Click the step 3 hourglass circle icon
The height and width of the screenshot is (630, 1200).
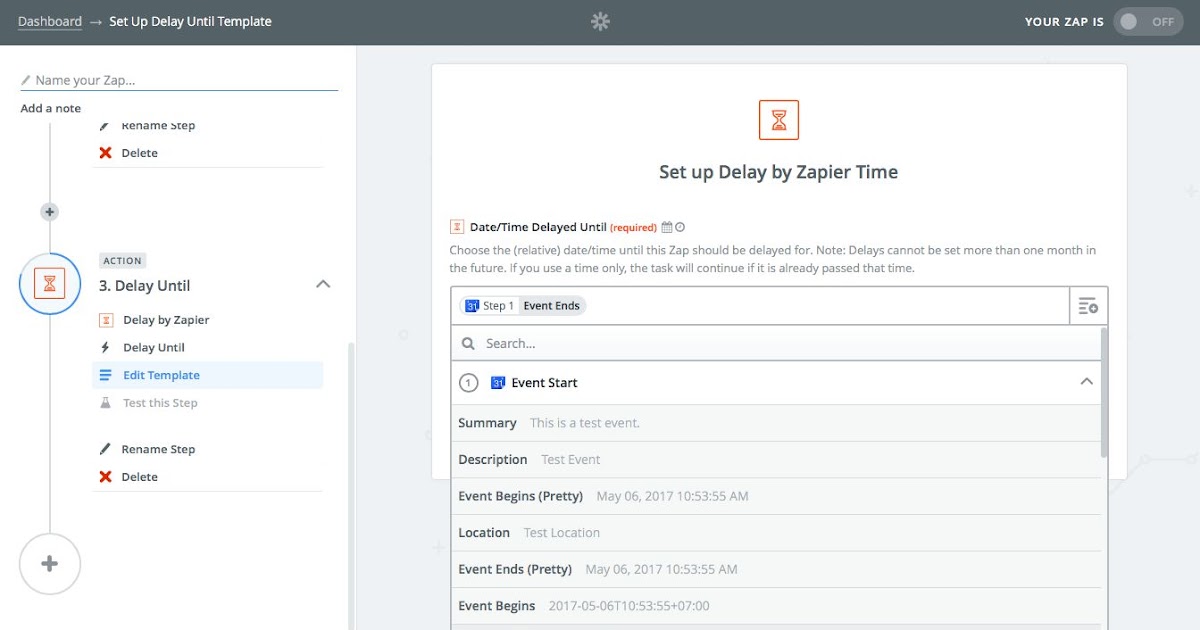click(50, 284)
